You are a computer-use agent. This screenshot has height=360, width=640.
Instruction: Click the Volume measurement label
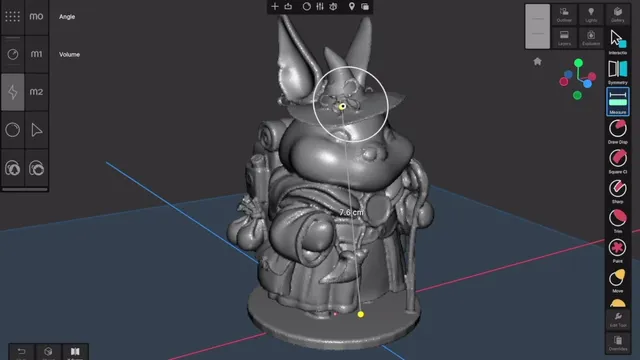[69, 54]
